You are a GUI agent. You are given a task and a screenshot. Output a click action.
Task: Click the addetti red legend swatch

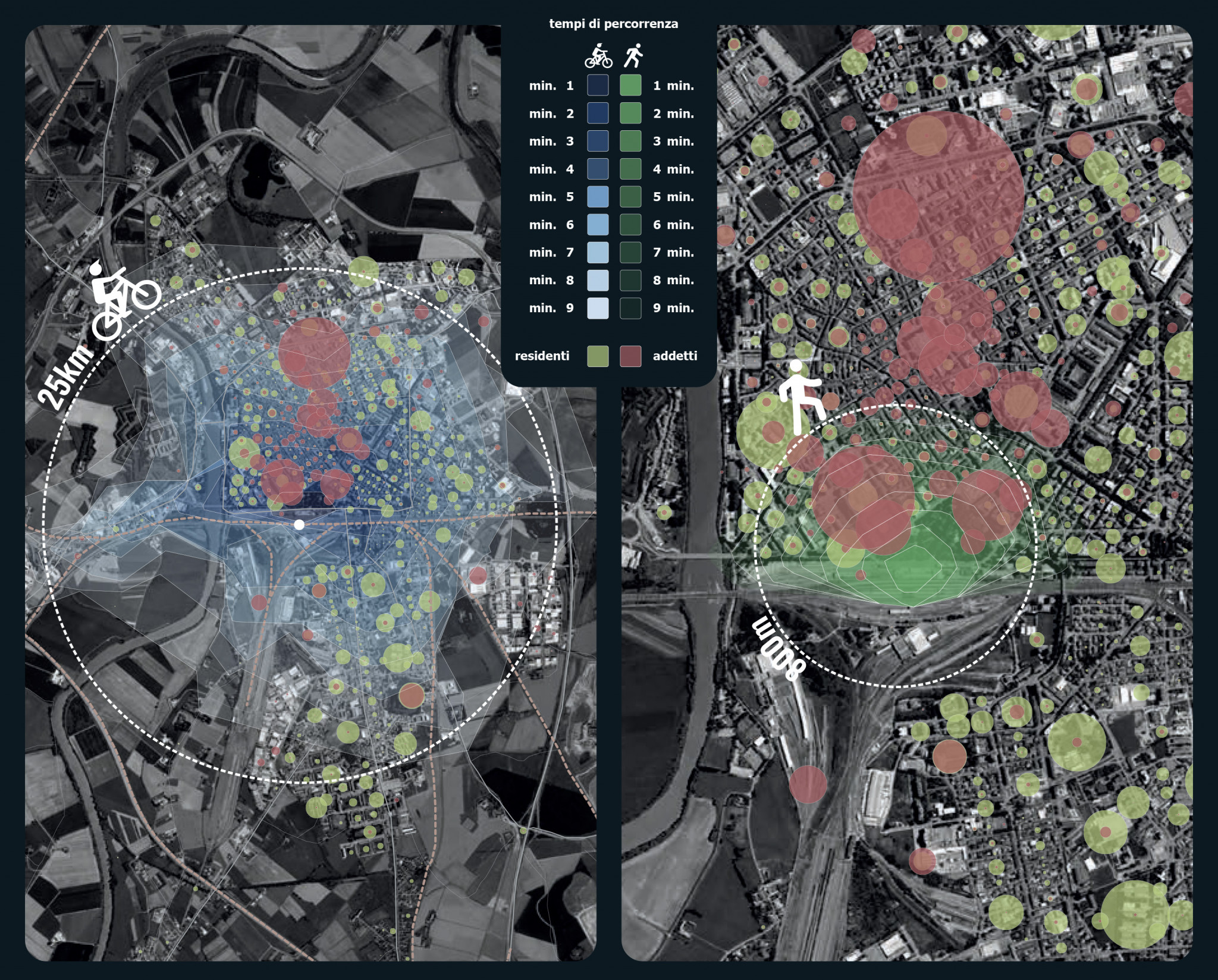(630, 356)
